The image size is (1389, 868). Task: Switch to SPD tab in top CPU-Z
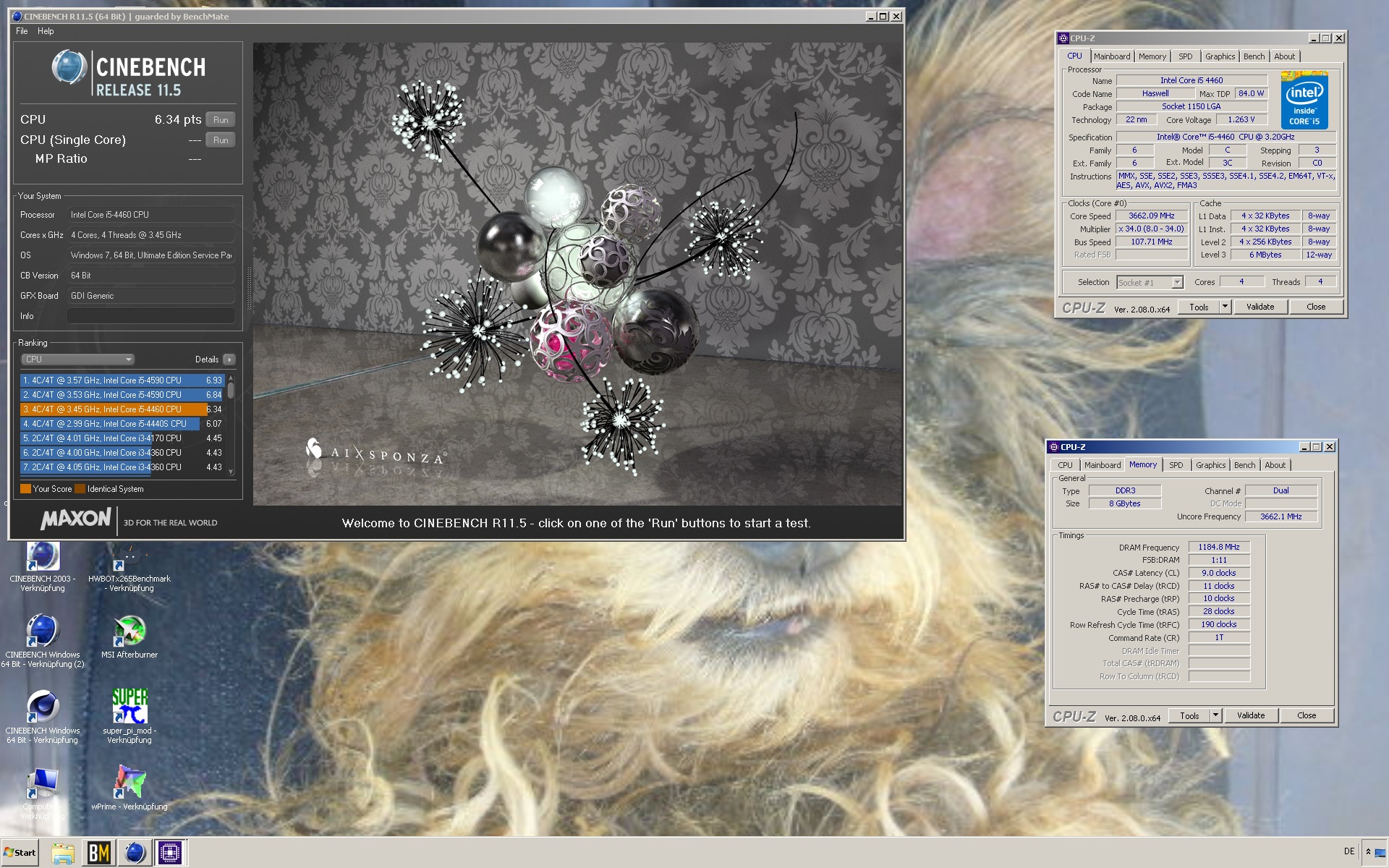pos(1185,56)
